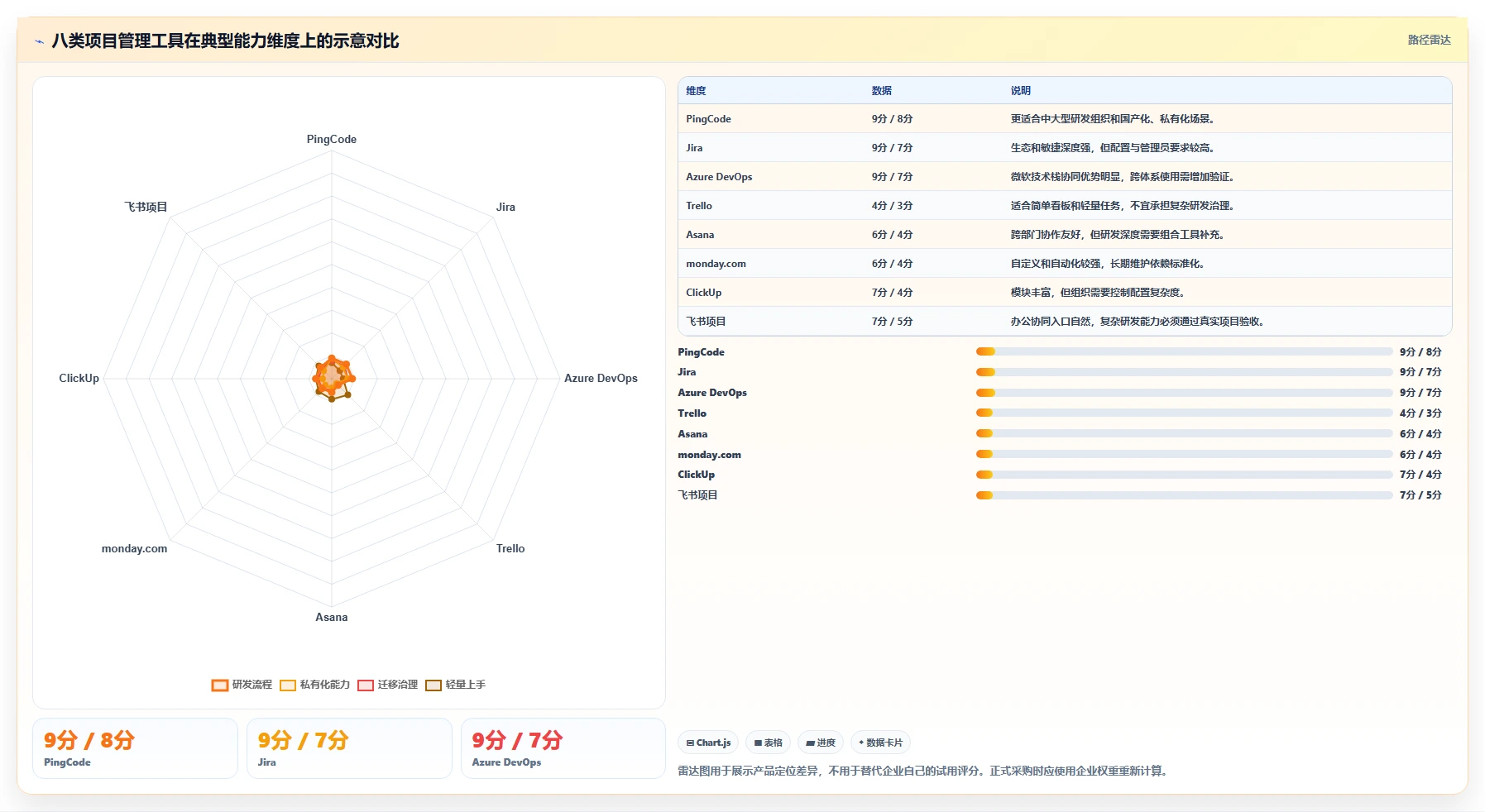Click the Azure DevOps axis label on the radar
The image size is (1485, 812).
[601, 379]
